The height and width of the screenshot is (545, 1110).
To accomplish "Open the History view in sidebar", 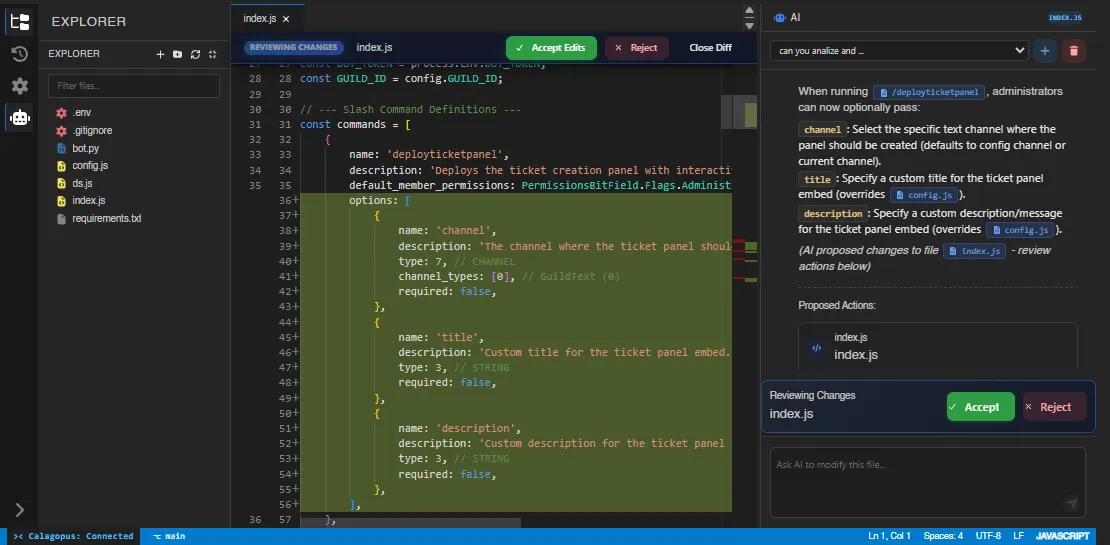I will (x=20, y=54).
